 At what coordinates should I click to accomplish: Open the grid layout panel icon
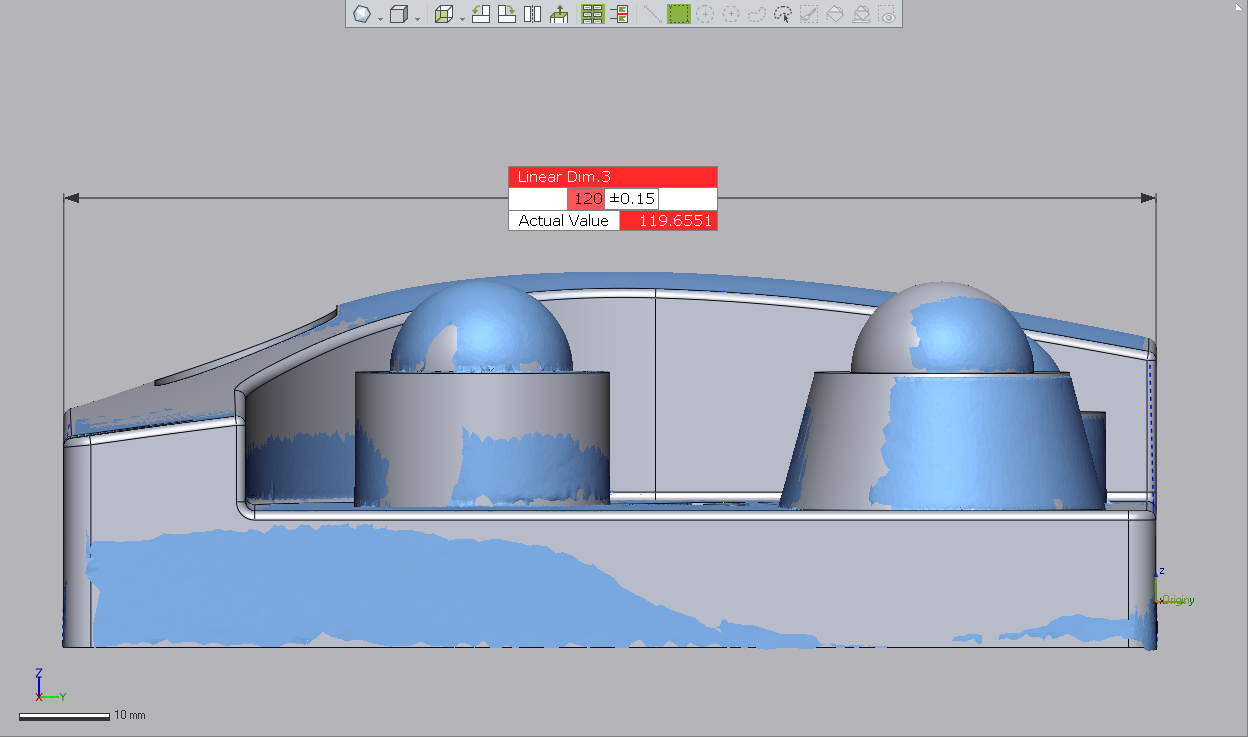[593, 14]
